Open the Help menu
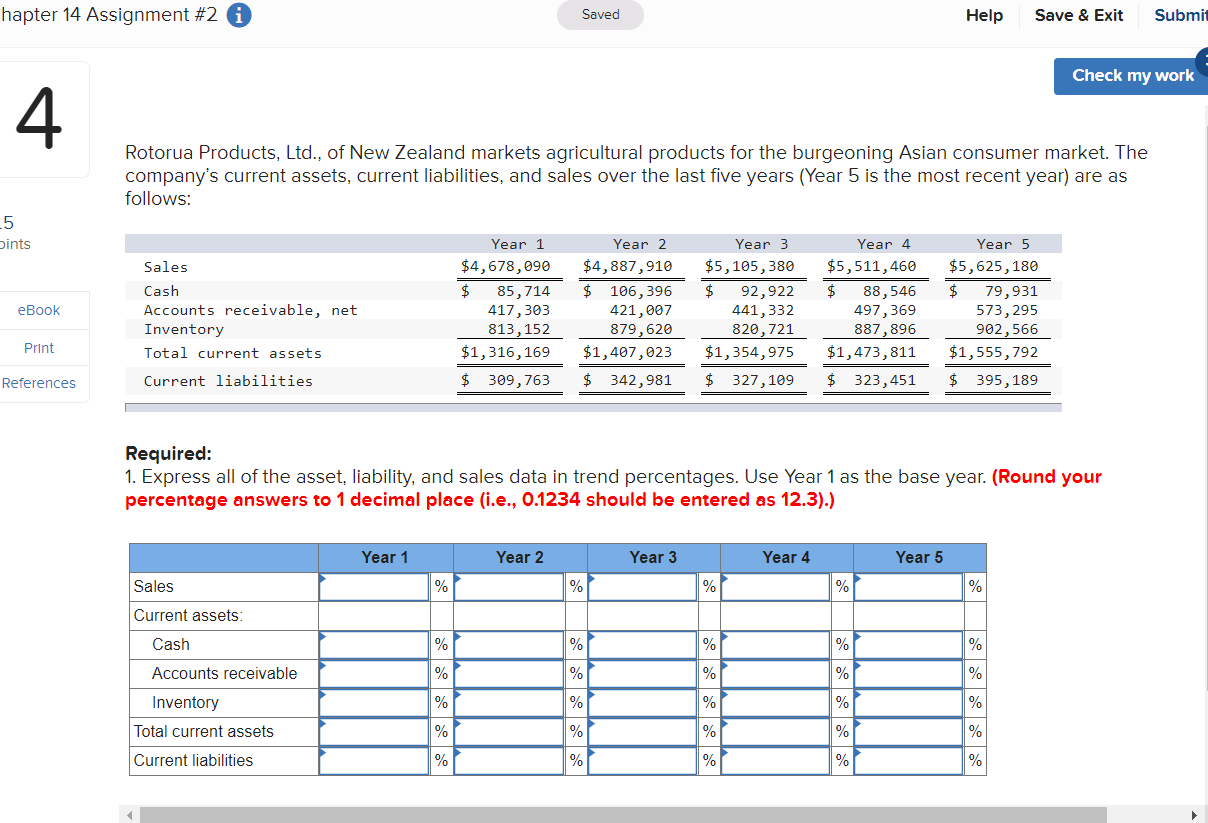 (984, 15)
